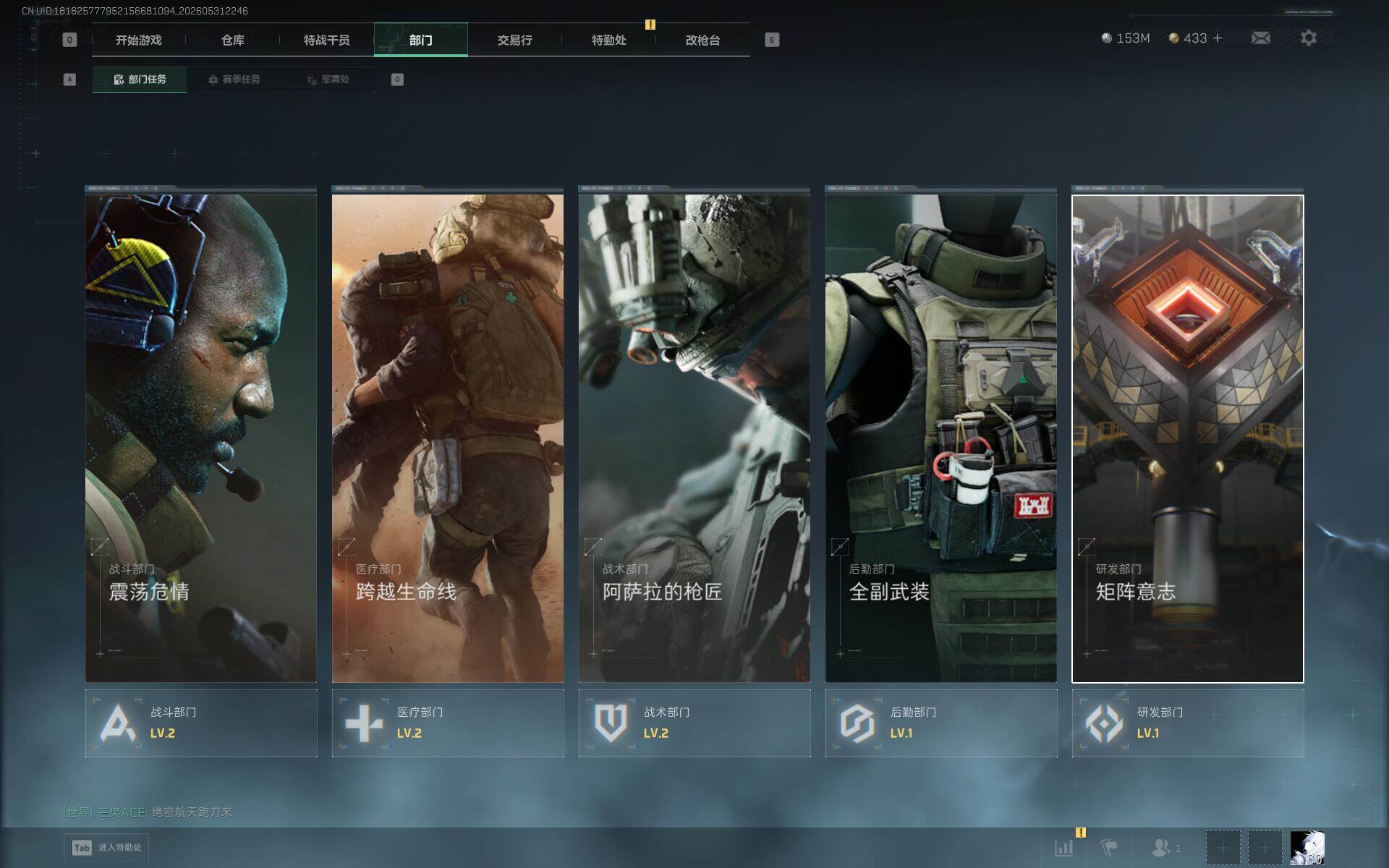Screen dimensions: 1389x868
Task: Open the 交易行 tab
Action: (515, 40)
